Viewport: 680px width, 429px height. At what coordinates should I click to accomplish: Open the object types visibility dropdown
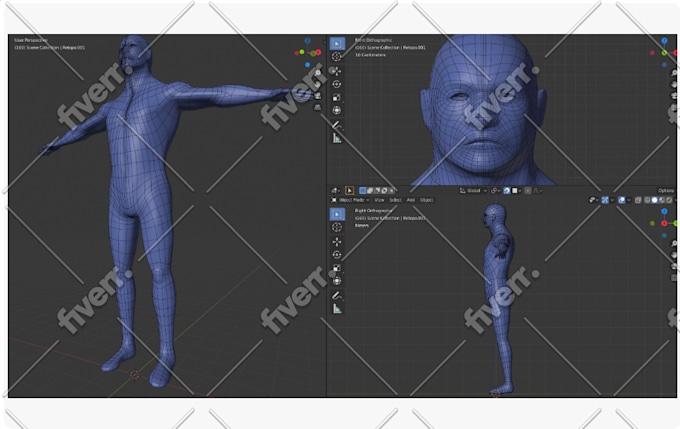pos(593,200)
